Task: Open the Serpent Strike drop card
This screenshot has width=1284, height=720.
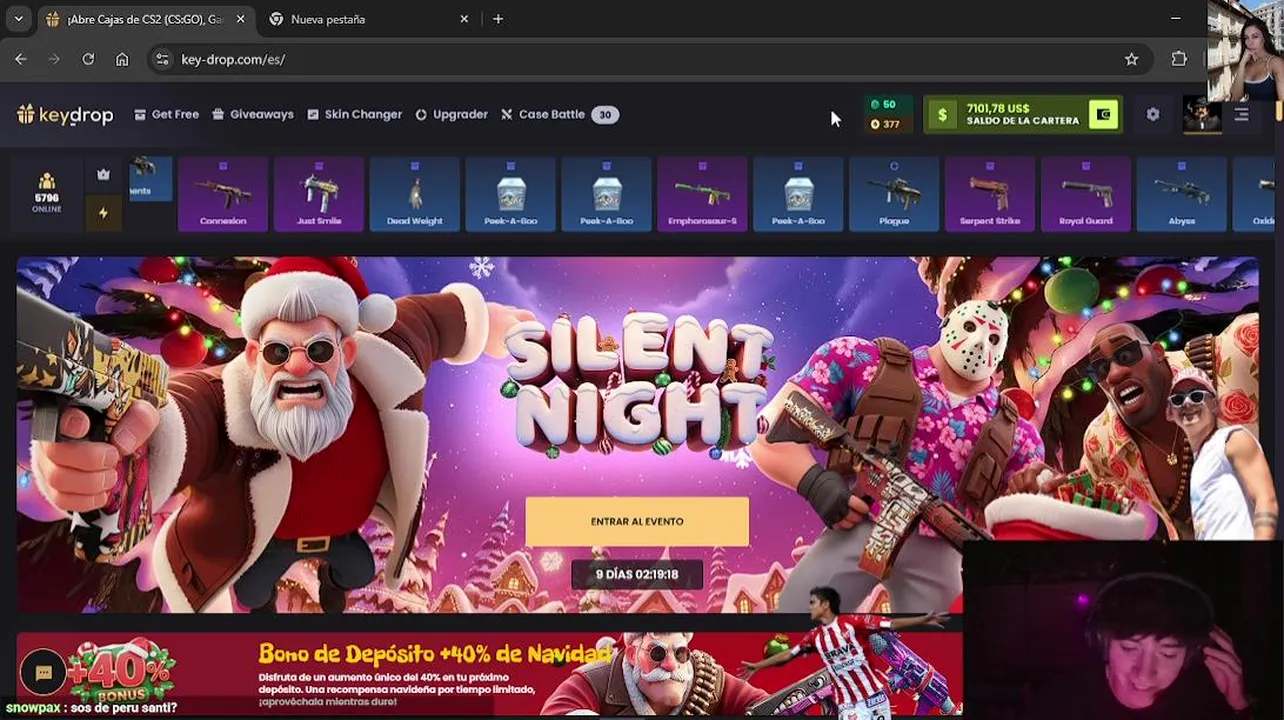Action: pos(990,194)
